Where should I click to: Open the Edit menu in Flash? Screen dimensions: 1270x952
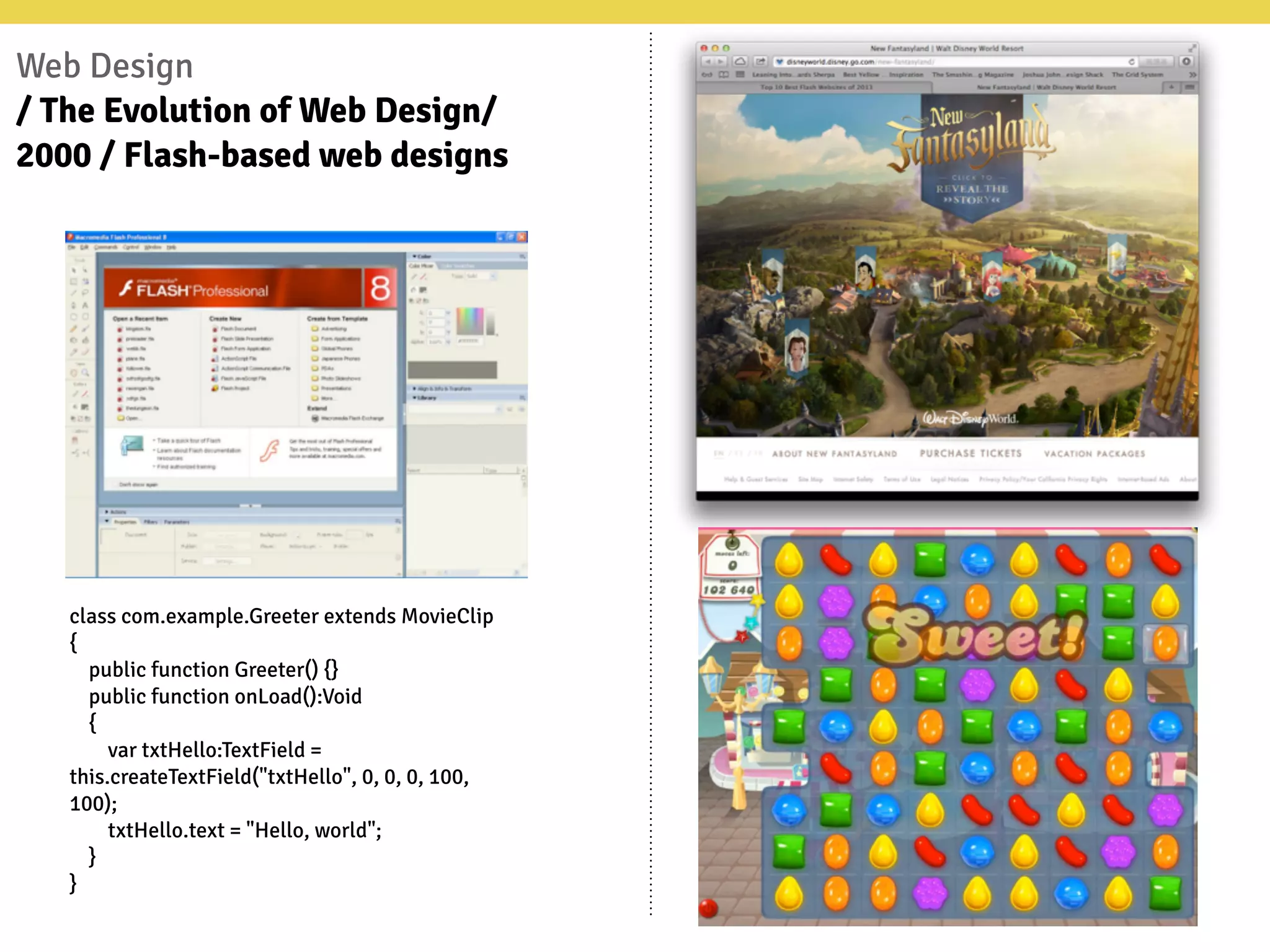84,247
